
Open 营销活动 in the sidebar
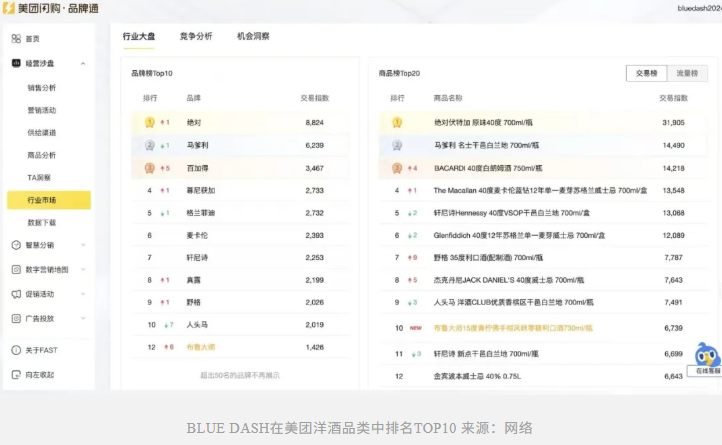point(41,110)
